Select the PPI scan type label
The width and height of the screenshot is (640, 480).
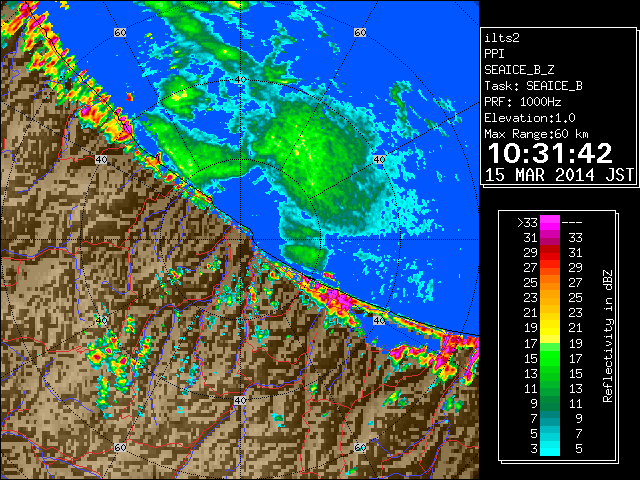point(494,54)
